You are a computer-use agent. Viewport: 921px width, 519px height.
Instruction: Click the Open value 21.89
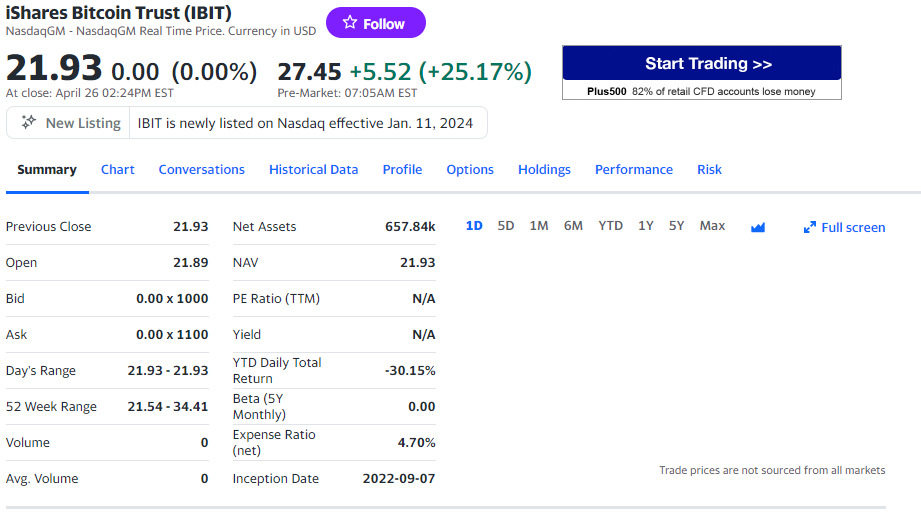(x=190, y=262)
